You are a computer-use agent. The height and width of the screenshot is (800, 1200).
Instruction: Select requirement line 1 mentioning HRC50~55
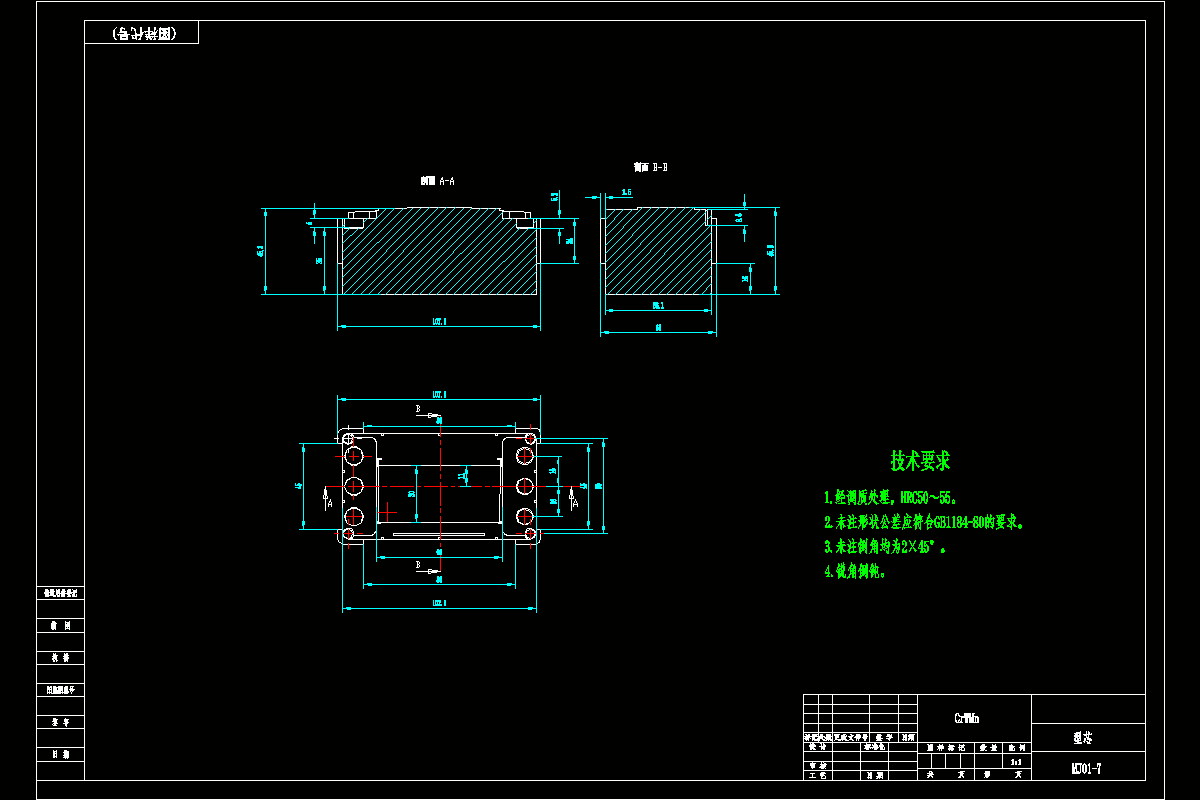[892, 497]
